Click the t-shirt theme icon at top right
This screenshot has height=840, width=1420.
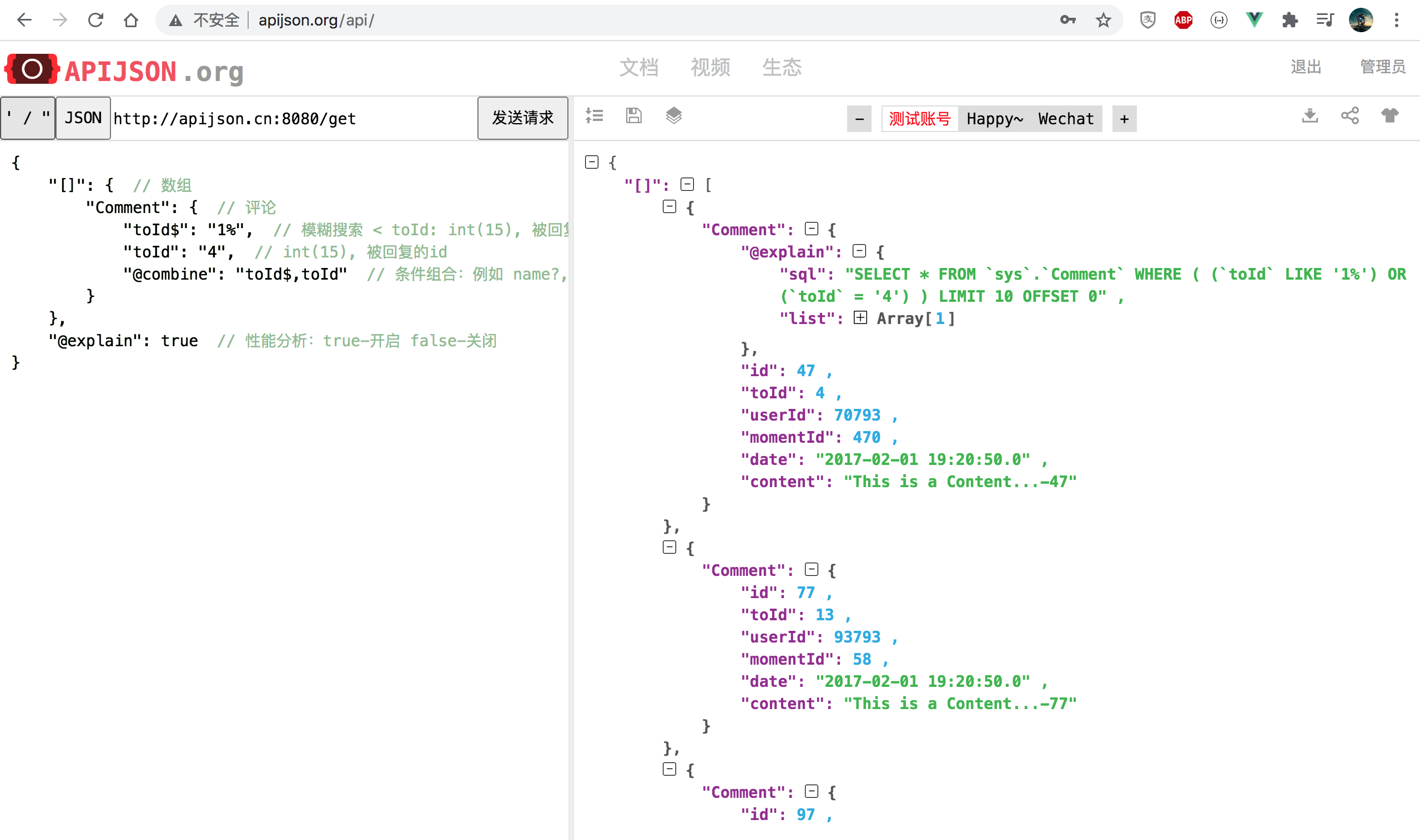point(1392,116)
